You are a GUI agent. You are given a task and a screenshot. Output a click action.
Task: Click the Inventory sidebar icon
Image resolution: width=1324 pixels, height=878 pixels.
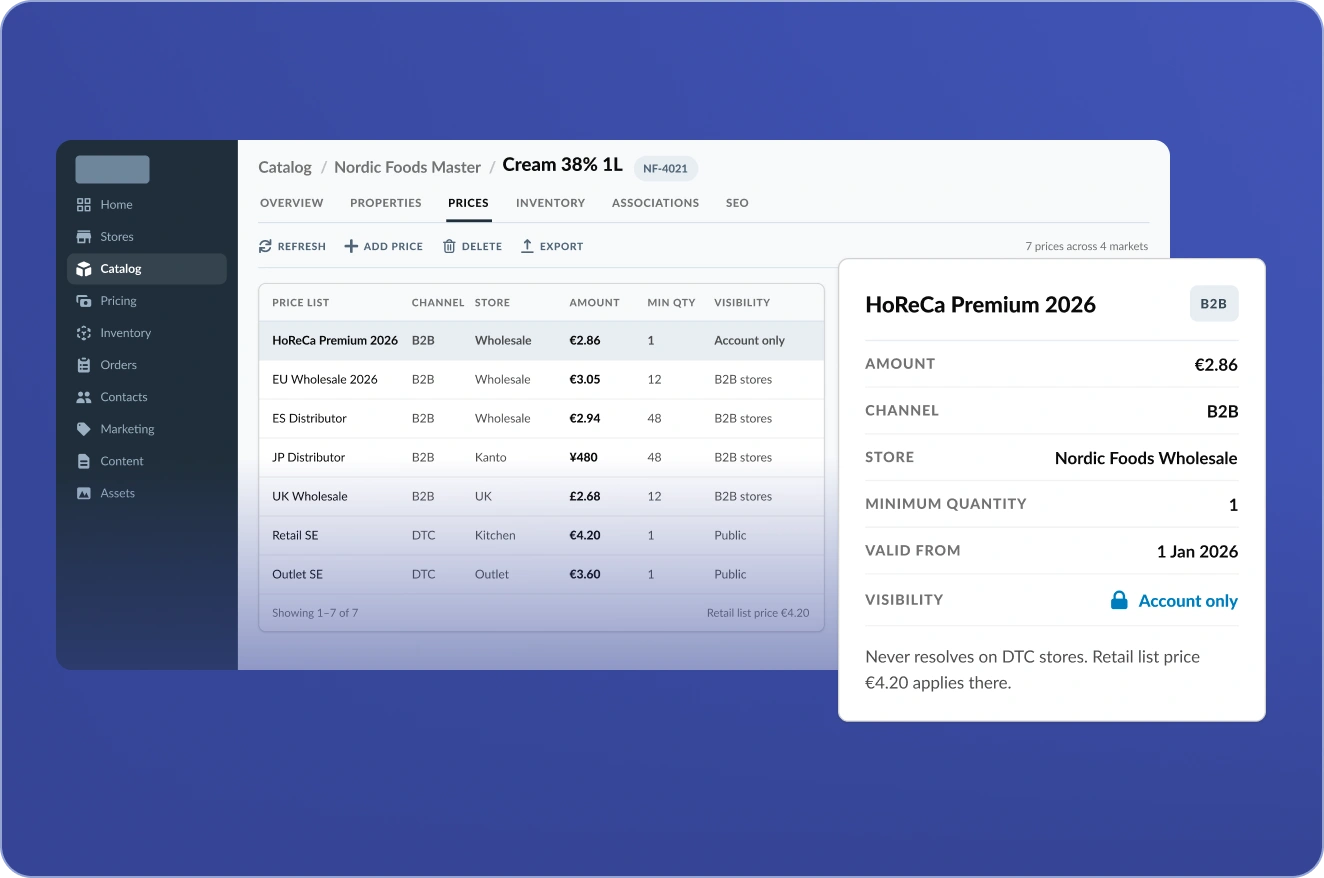pos(84,333)
